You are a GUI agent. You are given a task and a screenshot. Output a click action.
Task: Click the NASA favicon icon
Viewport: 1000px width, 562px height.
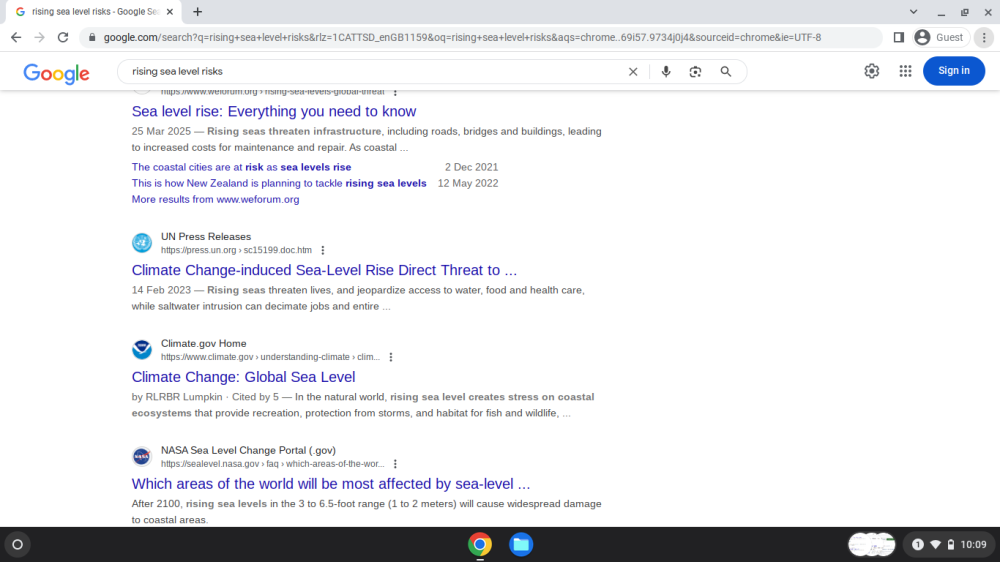pyautogui.click(x=142, y=456)
